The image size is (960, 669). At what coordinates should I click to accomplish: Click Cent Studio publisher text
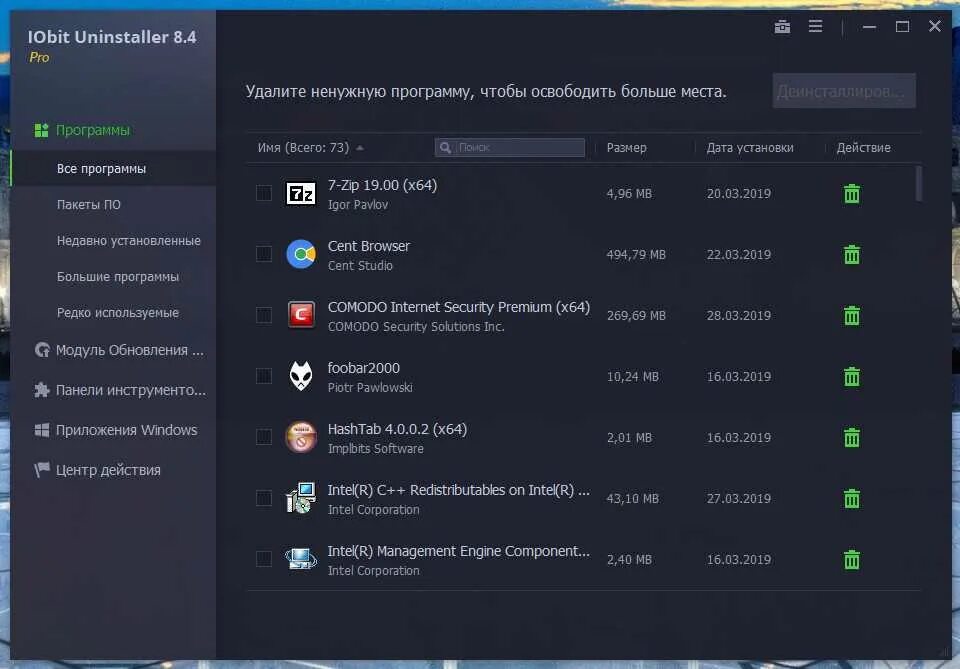tap(360, 266)
